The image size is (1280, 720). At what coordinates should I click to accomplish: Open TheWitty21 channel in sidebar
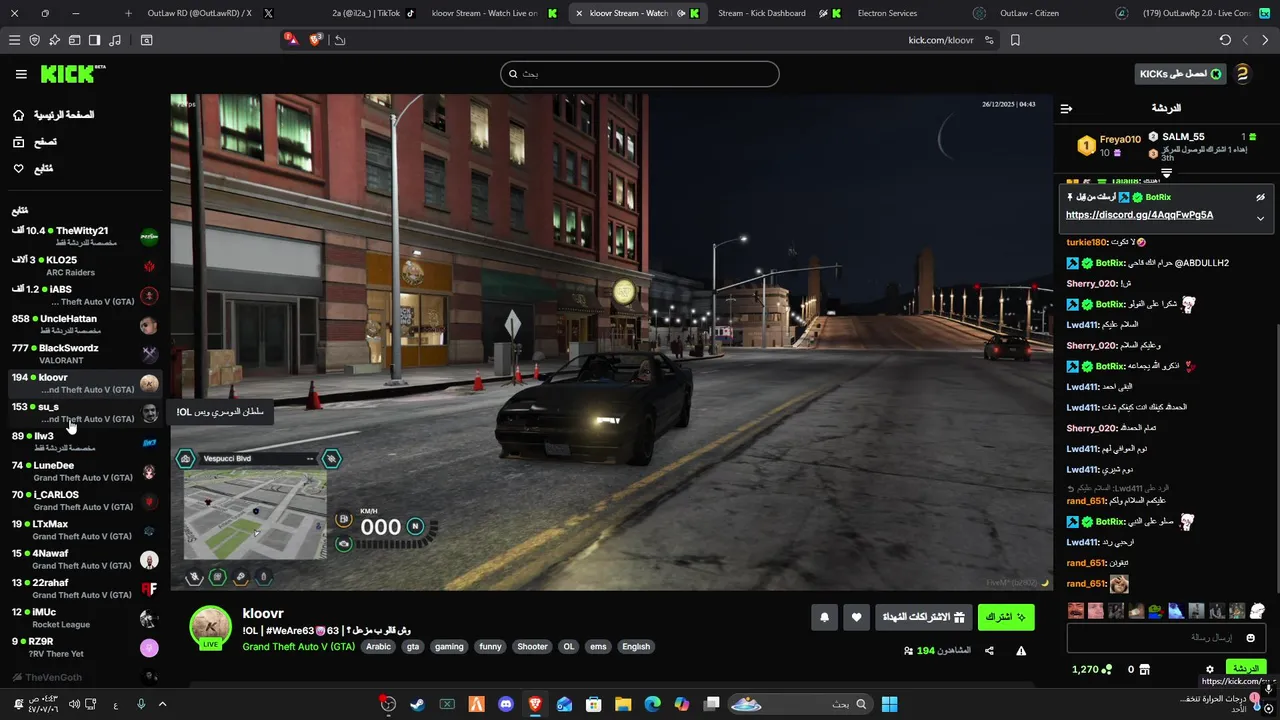[x=84, y=236]
